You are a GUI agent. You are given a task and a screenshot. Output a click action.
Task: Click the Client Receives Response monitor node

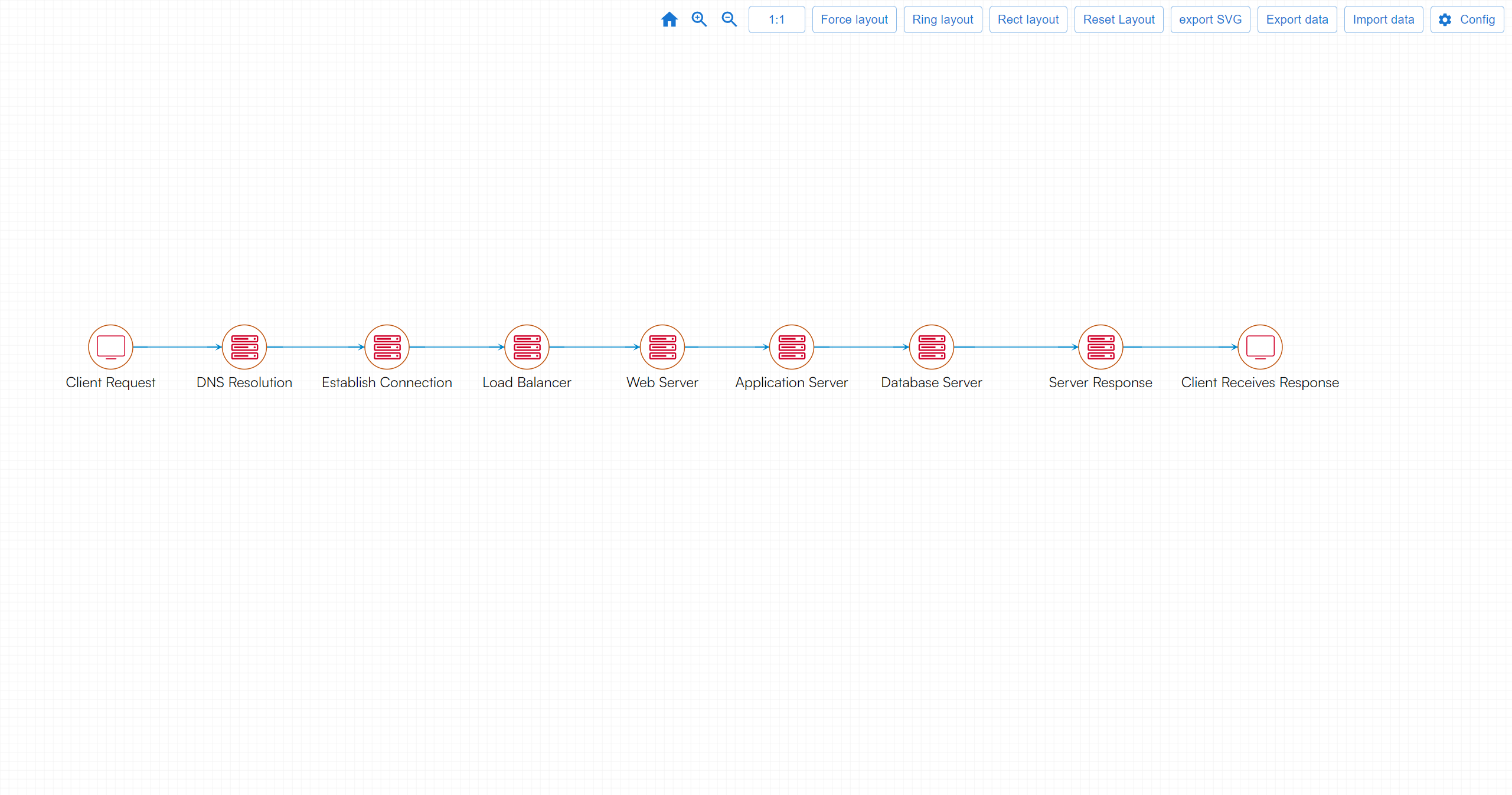[x=1260, y=347]
